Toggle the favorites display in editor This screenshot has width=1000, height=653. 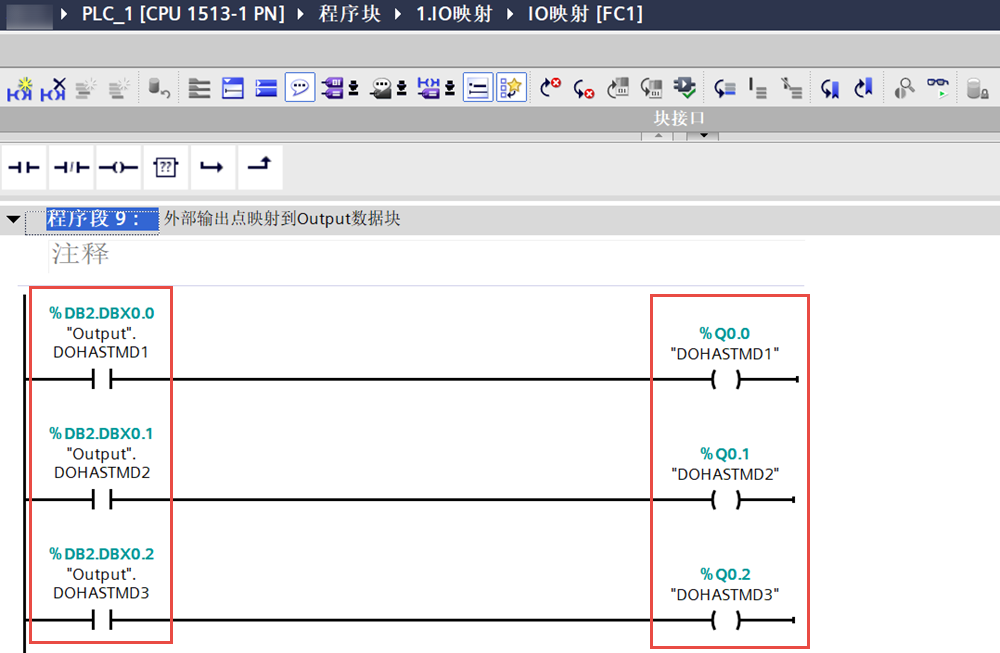[x=511, y=88]
